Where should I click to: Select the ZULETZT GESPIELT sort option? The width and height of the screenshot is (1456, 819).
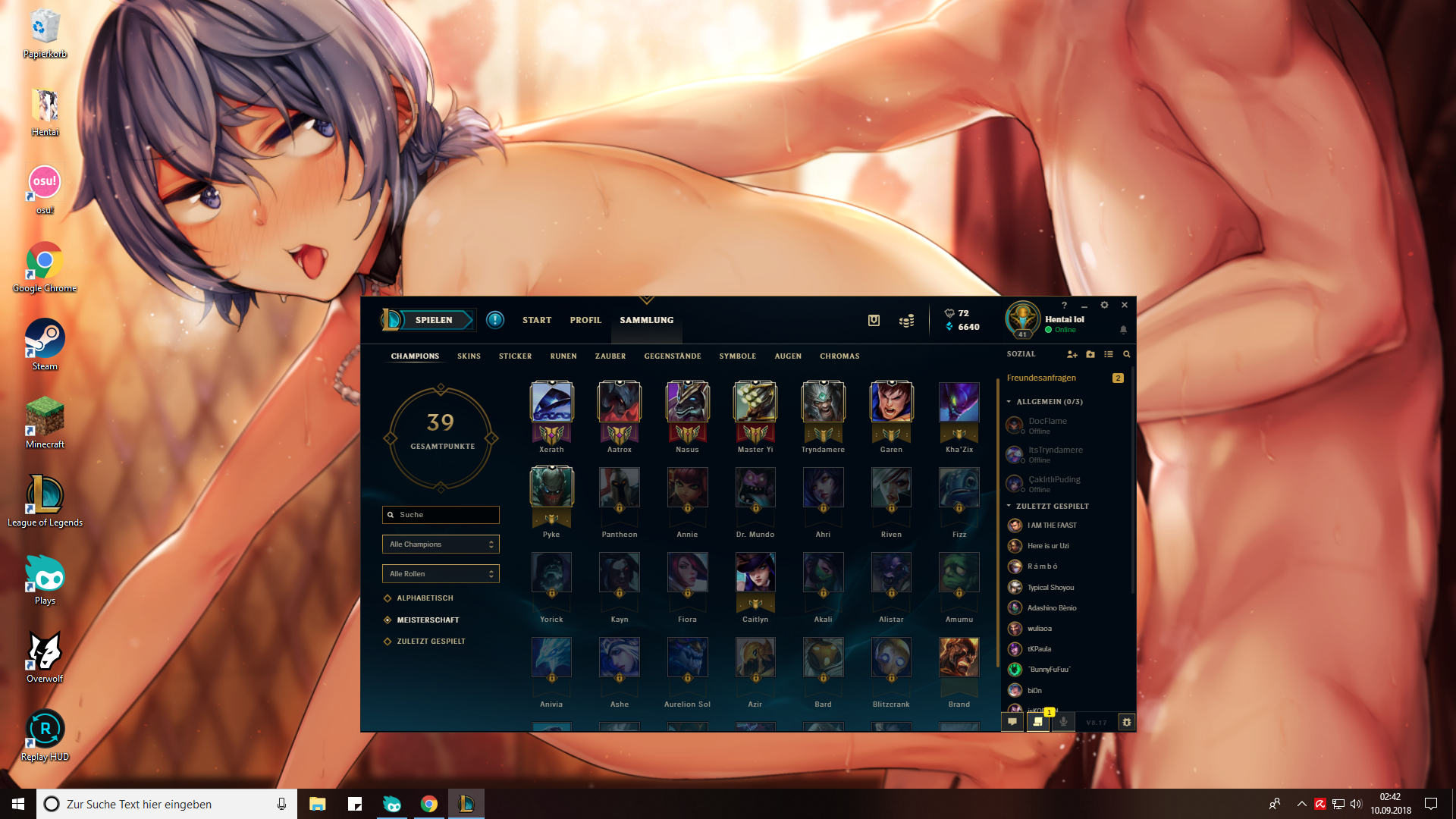pos(425,642)
